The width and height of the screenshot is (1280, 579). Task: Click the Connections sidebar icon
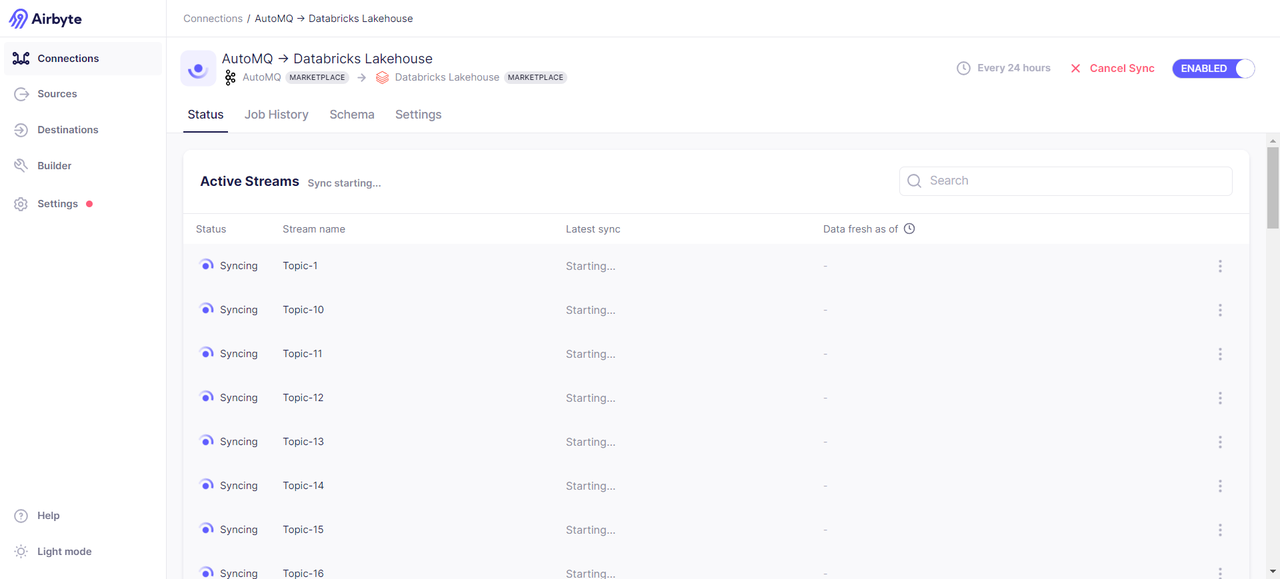click(x=21, y=59)
